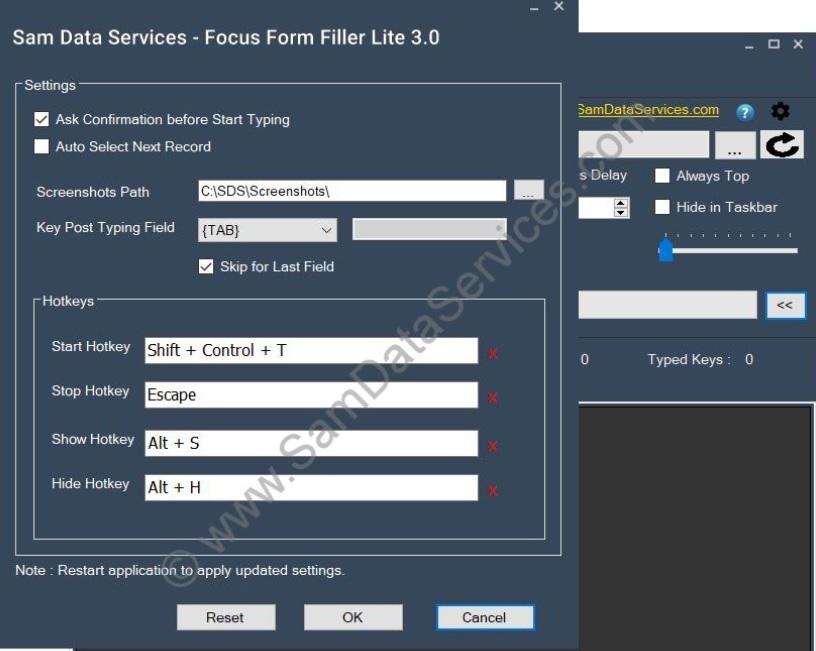Click the disabled gray combo next to {TAB}
816x651 pixels.
click(x=429, y=229)
